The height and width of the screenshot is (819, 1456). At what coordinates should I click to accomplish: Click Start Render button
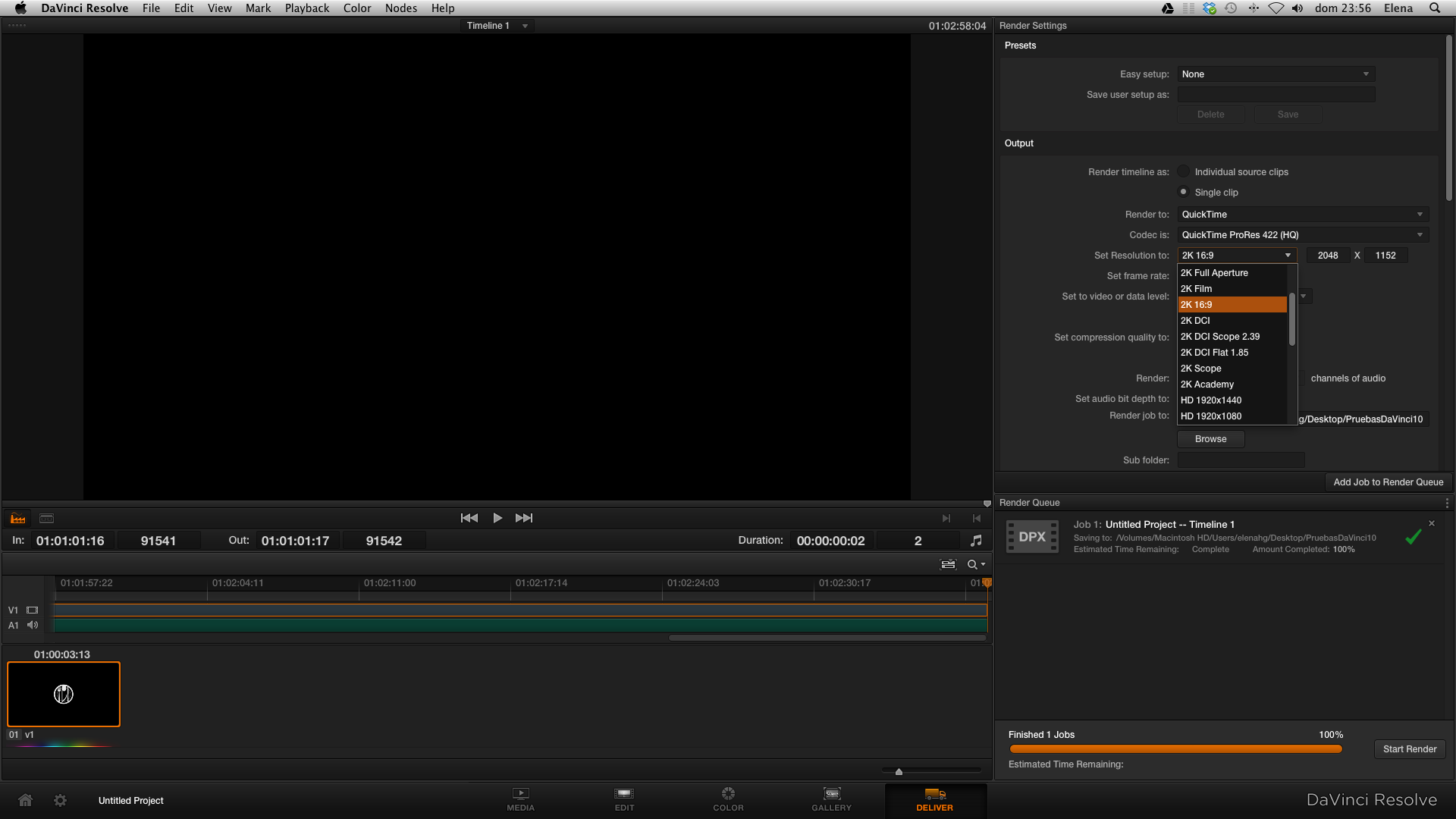[1410, 749]
